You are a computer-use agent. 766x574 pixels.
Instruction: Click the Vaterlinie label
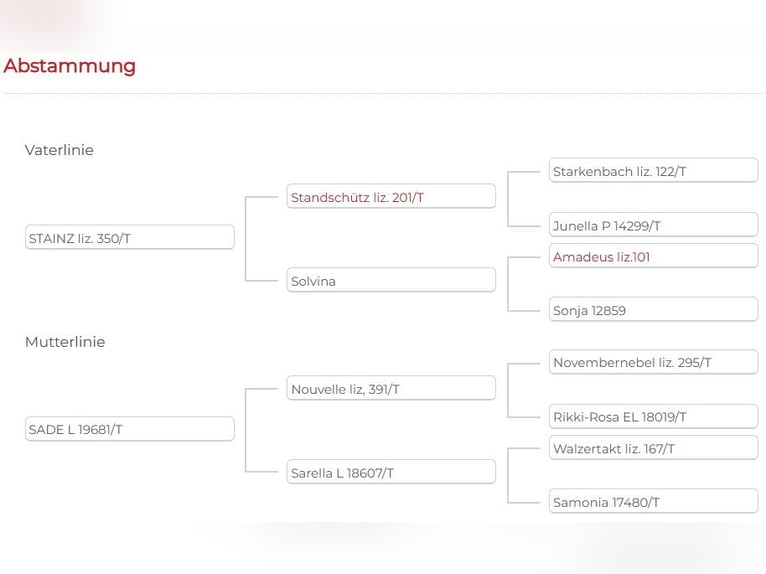(59, 150)
